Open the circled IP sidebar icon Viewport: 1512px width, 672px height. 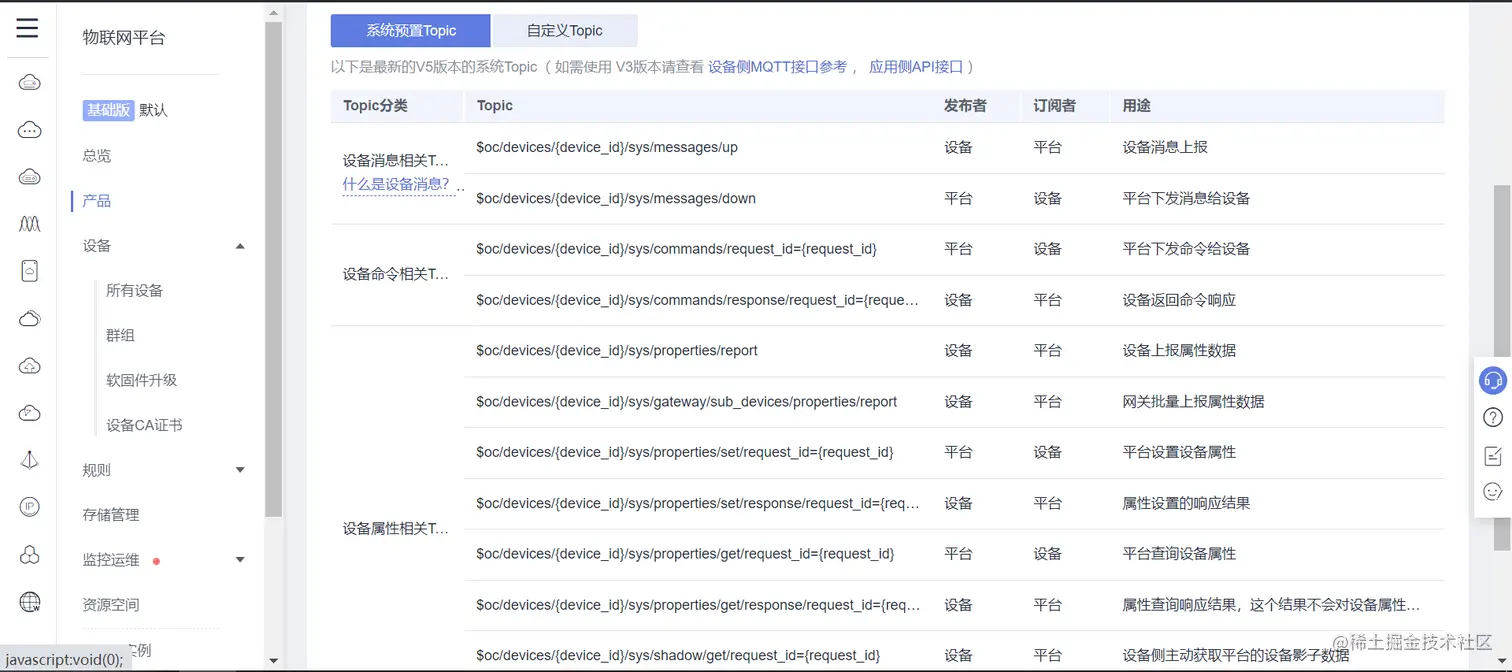click(x=30, y=507)
